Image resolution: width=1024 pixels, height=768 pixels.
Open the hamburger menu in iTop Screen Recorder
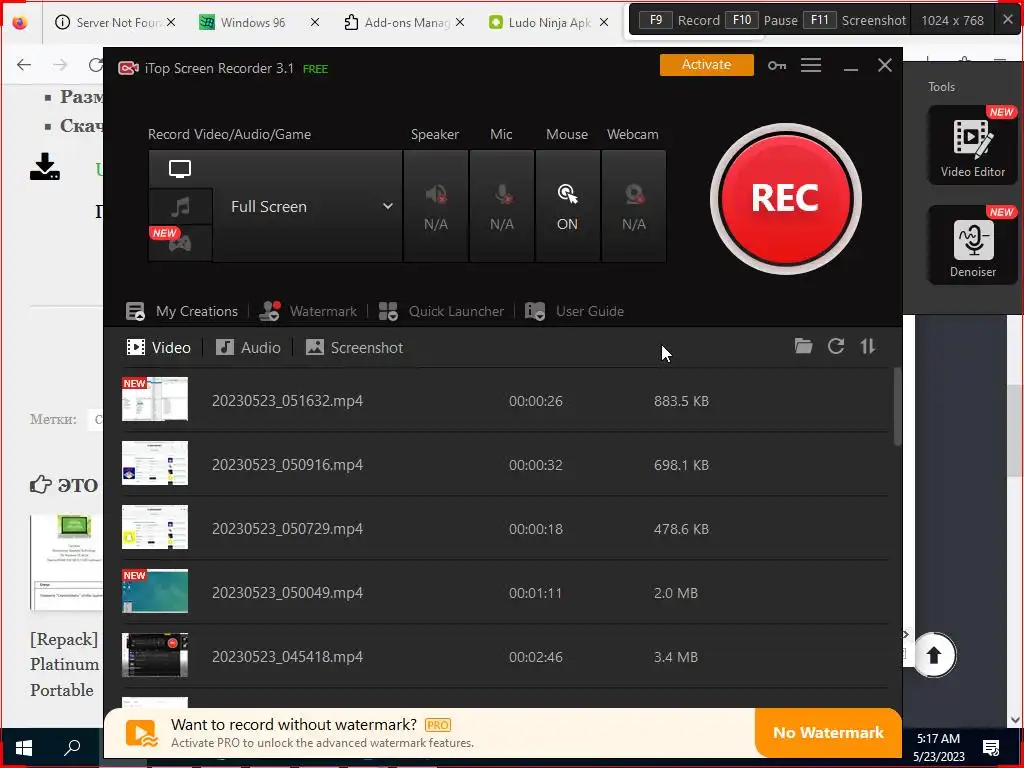click(811, 65)
